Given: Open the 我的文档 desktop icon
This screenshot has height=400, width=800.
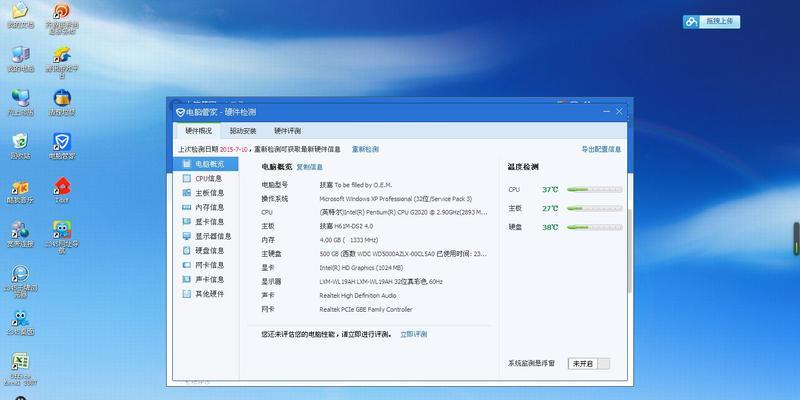Looking at the screenshot, I should click(x=20, y=15).
